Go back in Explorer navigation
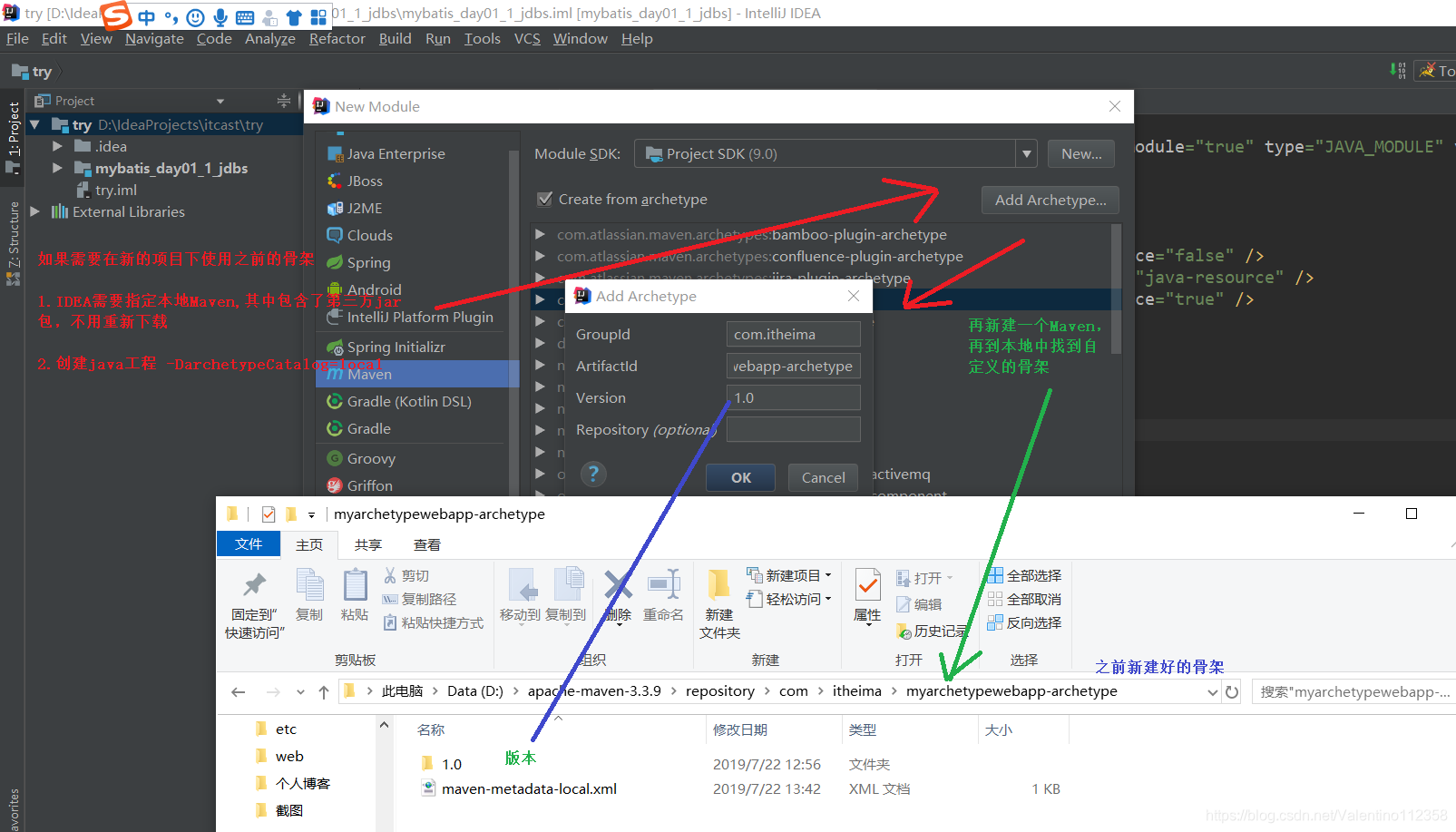This screenshot has width=1456, height=832. [239, 692]
